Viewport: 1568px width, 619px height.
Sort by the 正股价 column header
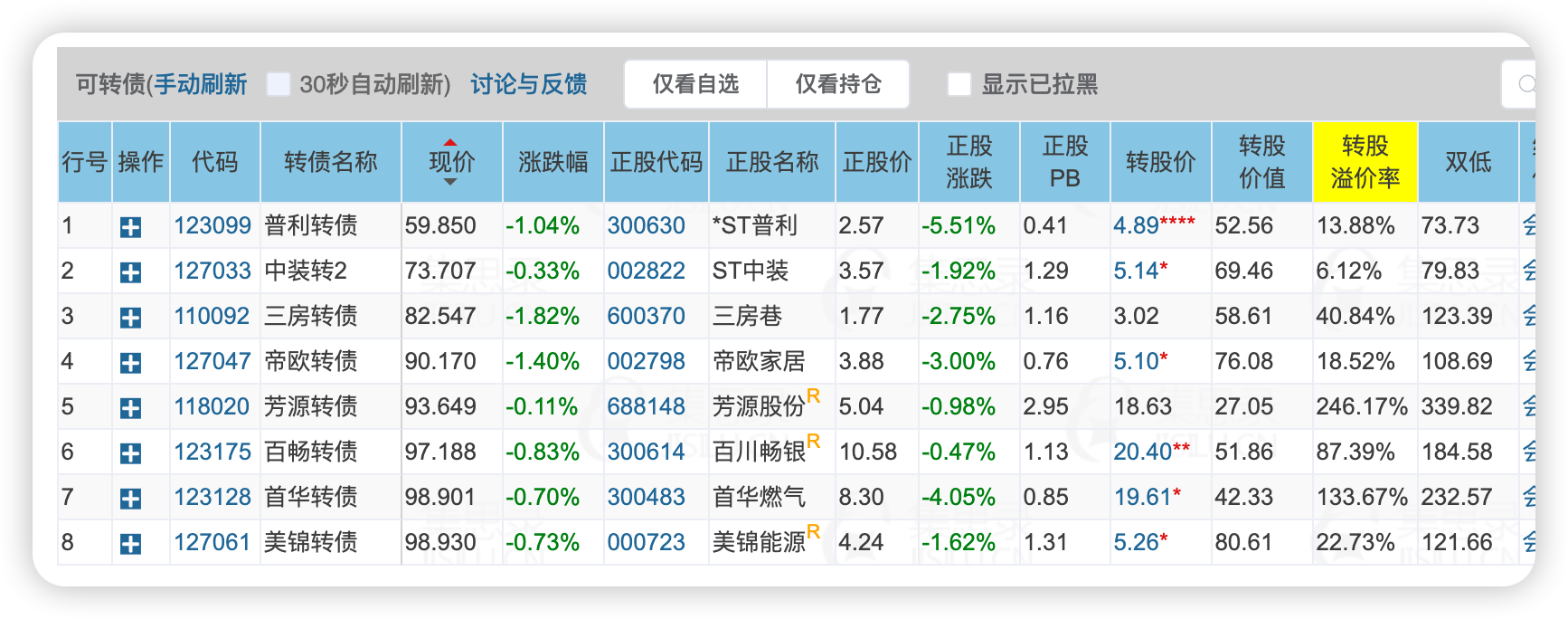[x=876, y=162]
